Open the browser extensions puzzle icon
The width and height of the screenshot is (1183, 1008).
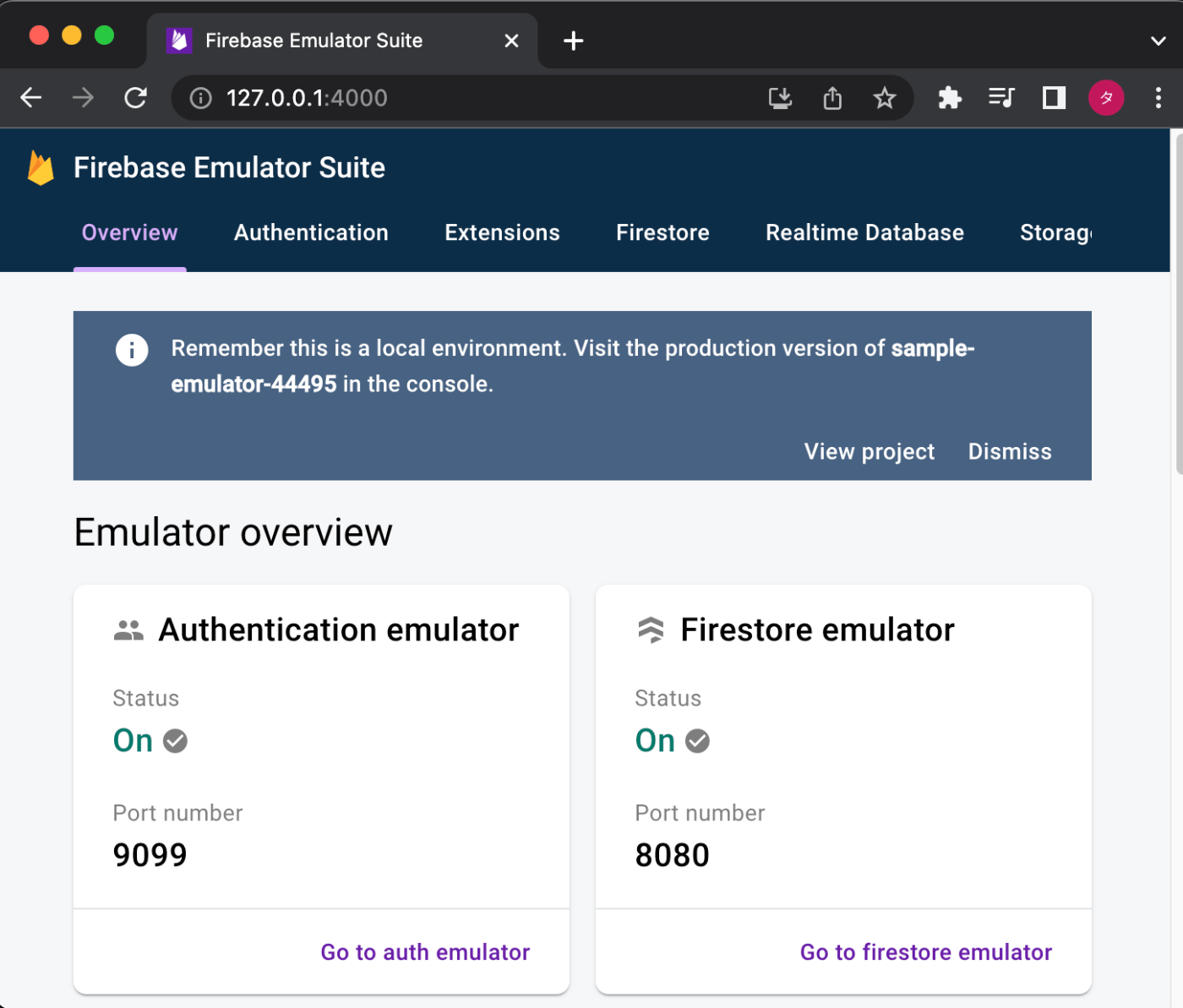(950, 98)
